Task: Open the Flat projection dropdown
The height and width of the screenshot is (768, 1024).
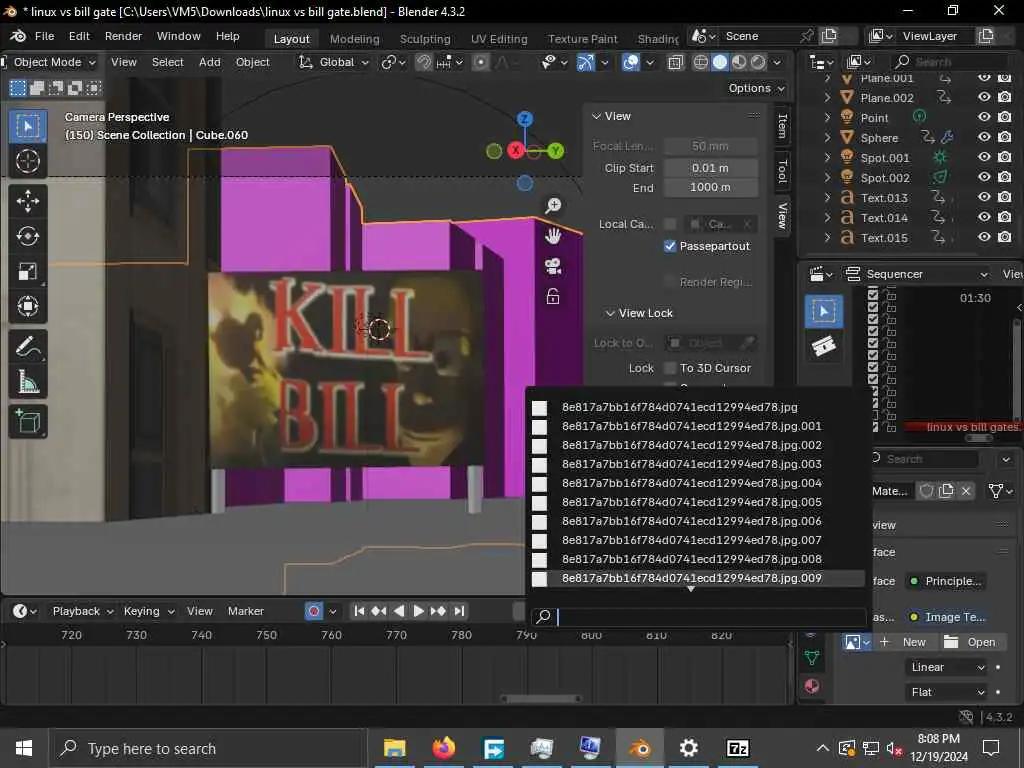Action: (947, 692)
